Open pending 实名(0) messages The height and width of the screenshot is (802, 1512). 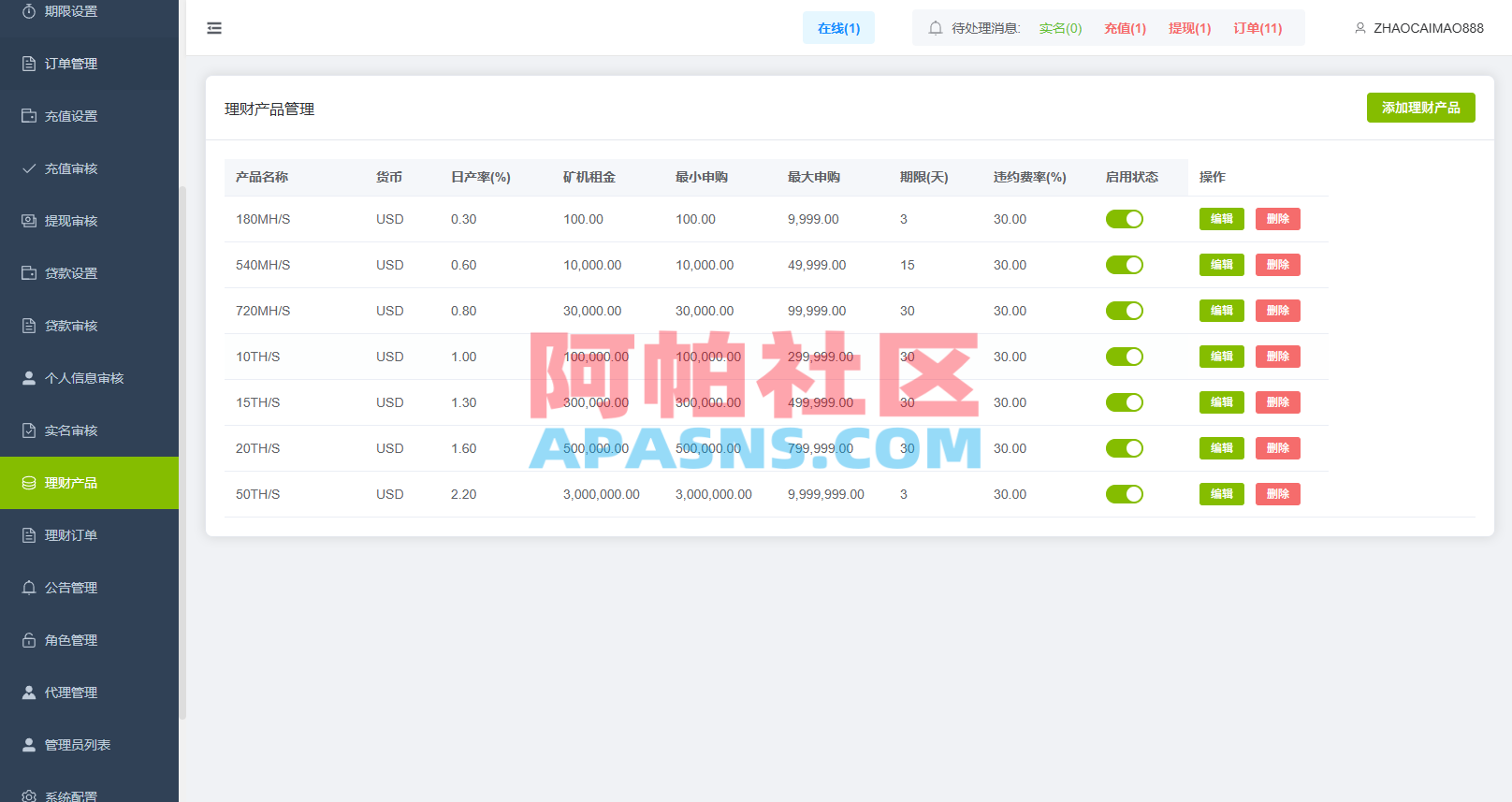point(1060,28)
